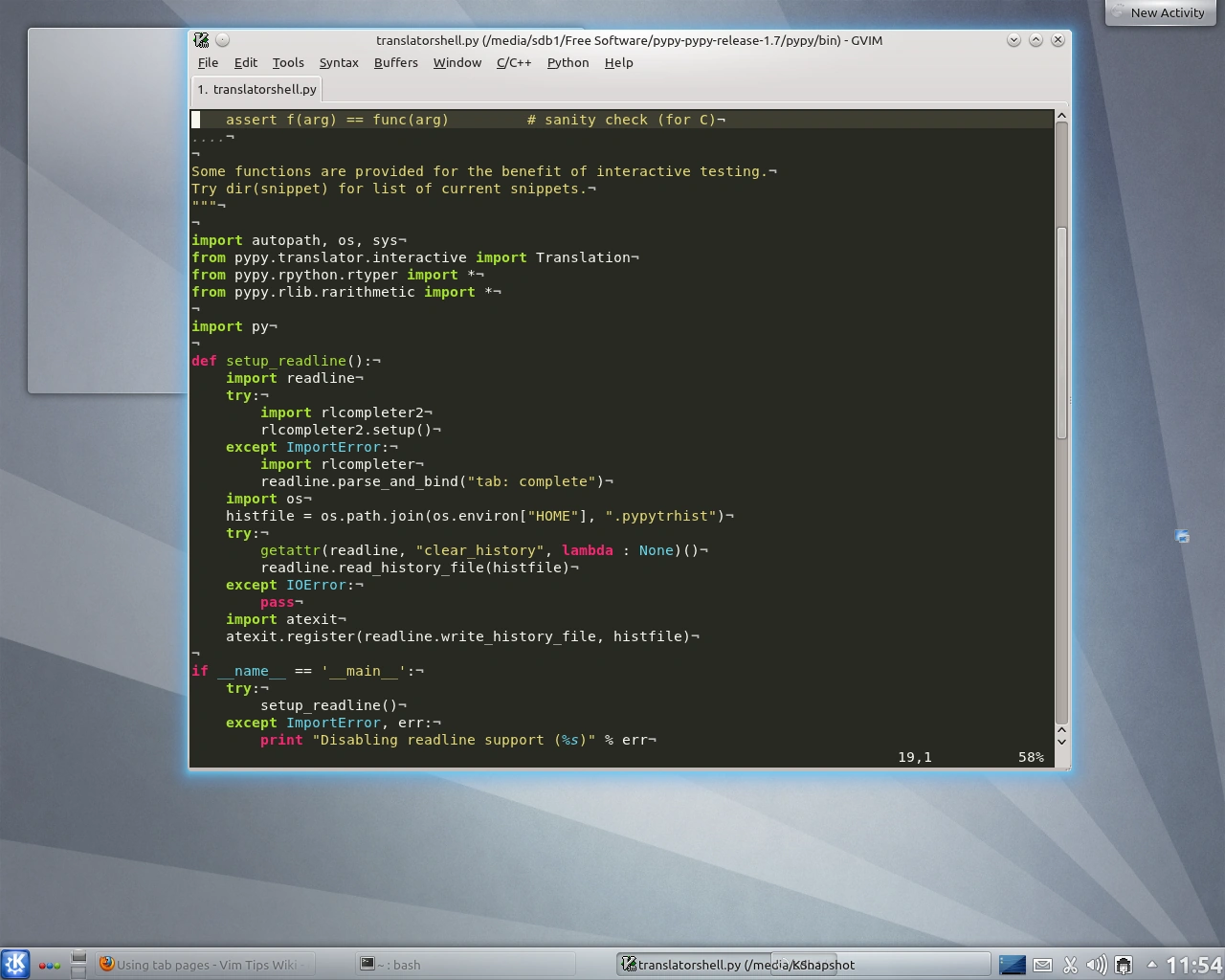Viewport: 1225px width, 980px height.
Task: Open the activities icon with colored dots
Action: coord(50,965)
